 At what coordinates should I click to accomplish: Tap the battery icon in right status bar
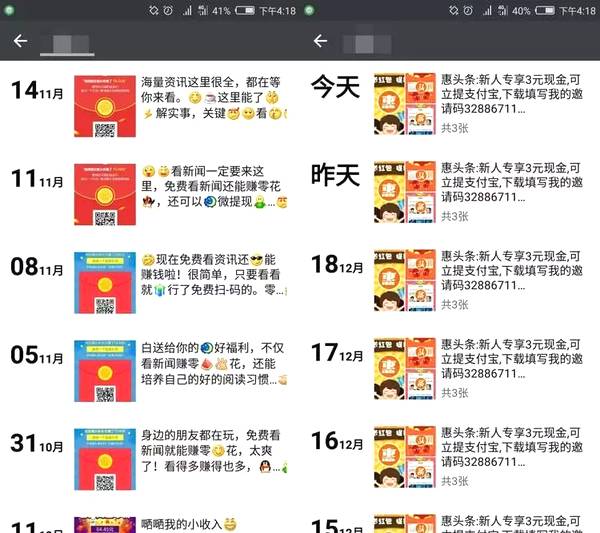pyautogui.click(x=545, y=11)
